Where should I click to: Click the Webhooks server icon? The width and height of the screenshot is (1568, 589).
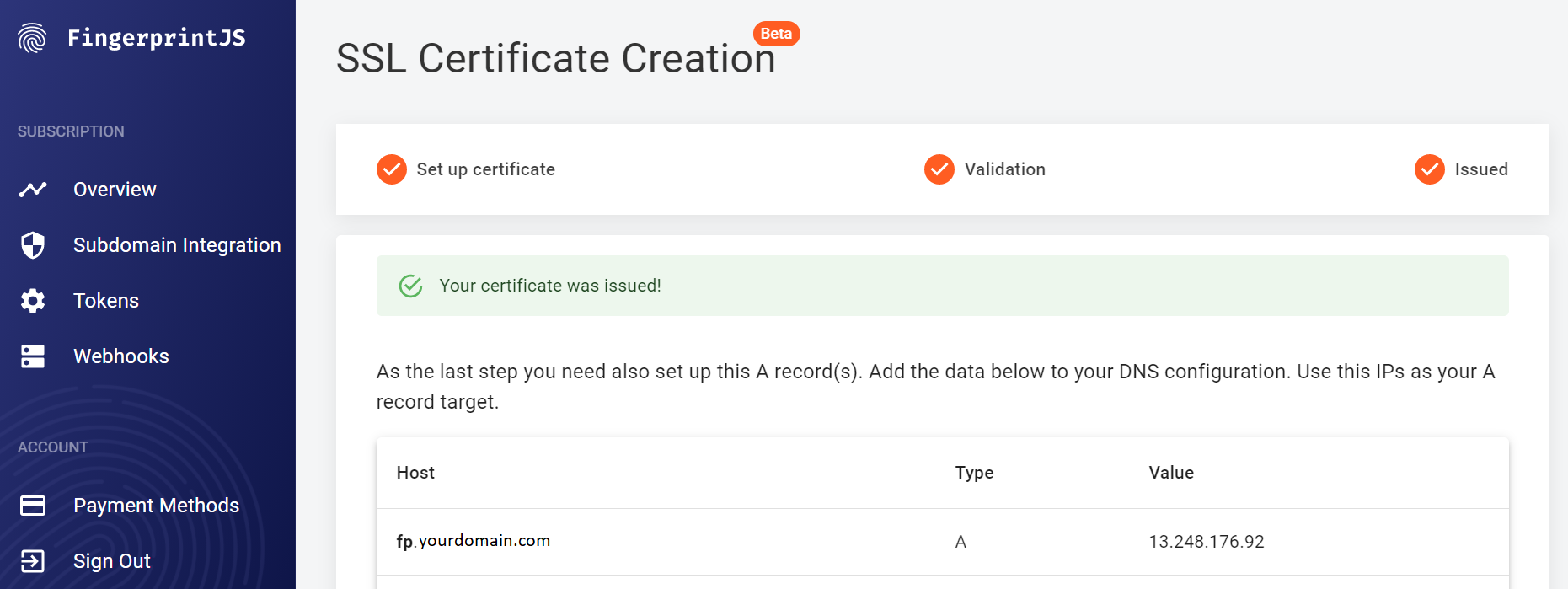point(33,356)
